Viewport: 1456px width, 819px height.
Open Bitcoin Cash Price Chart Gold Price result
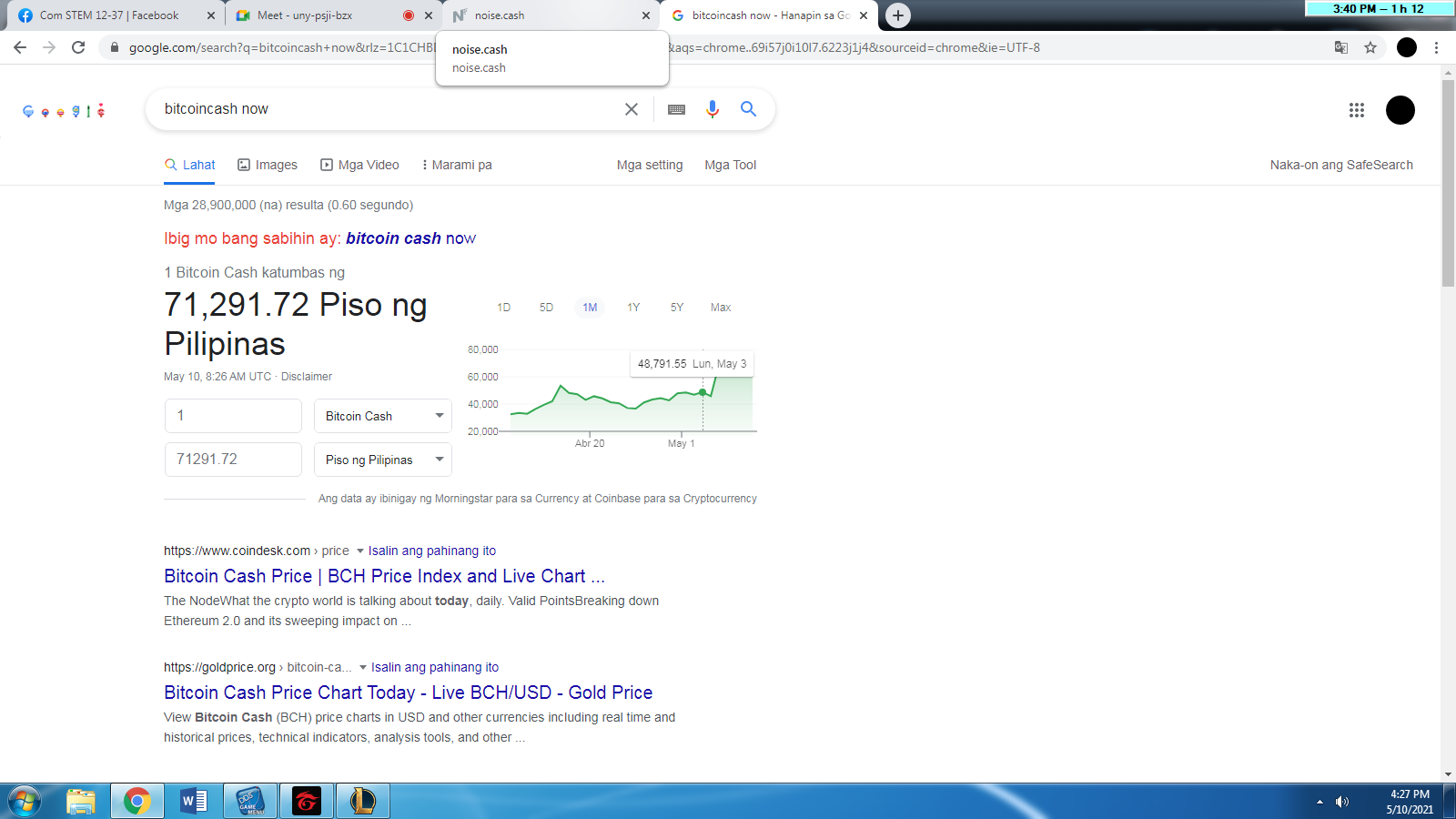tap(408, 693)
